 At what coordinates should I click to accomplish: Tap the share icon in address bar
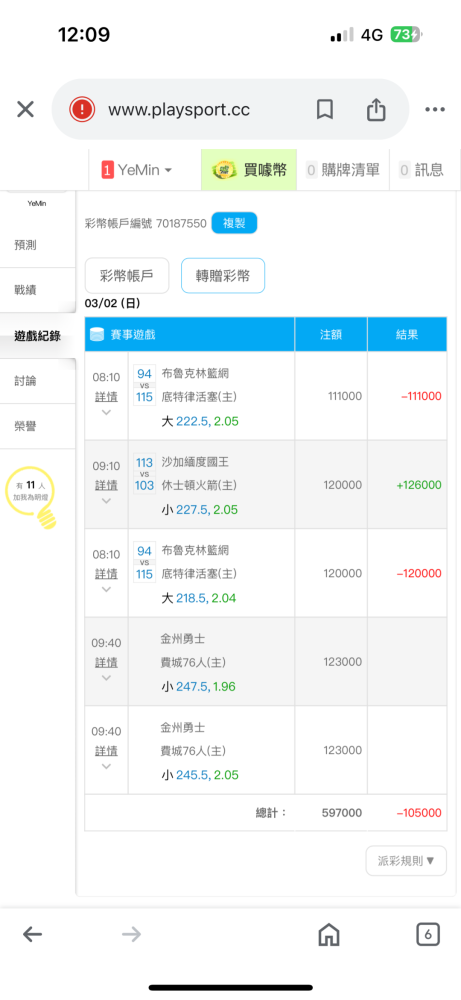tap(376, 109)
